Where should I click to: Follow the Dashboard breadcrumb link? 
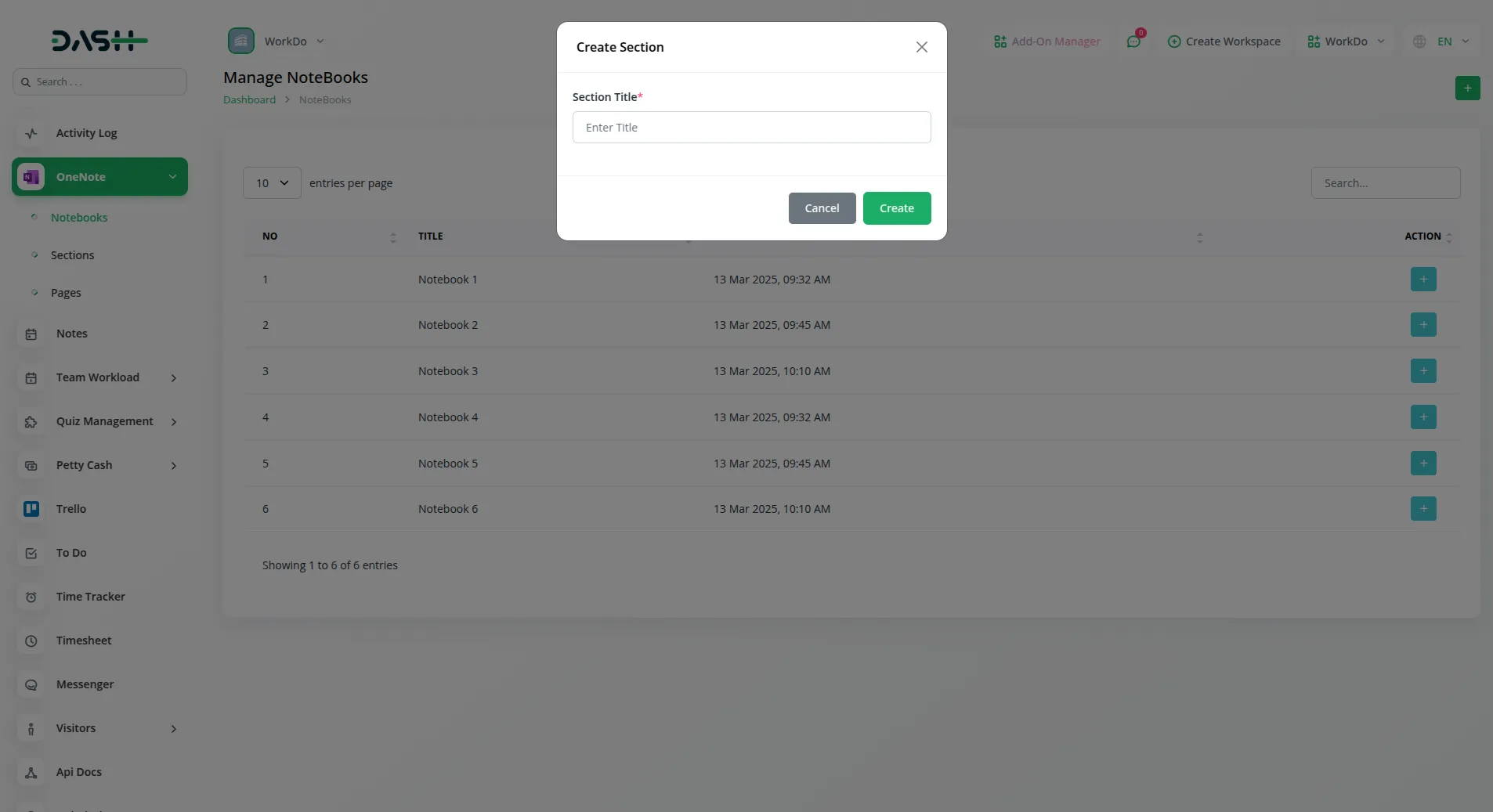pyautogui.click(x=248, y=99)
